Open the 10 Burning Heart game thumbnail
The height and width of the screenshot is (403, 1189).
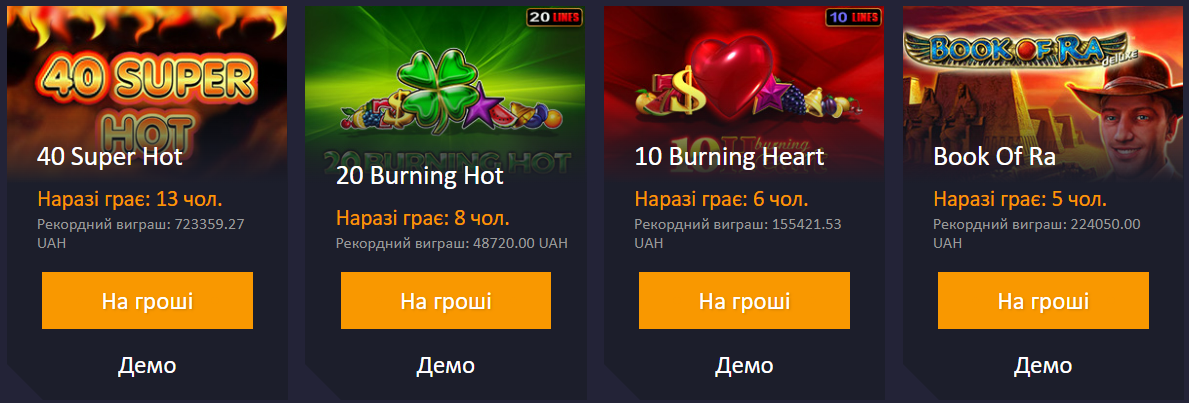(x=744, y=91)
